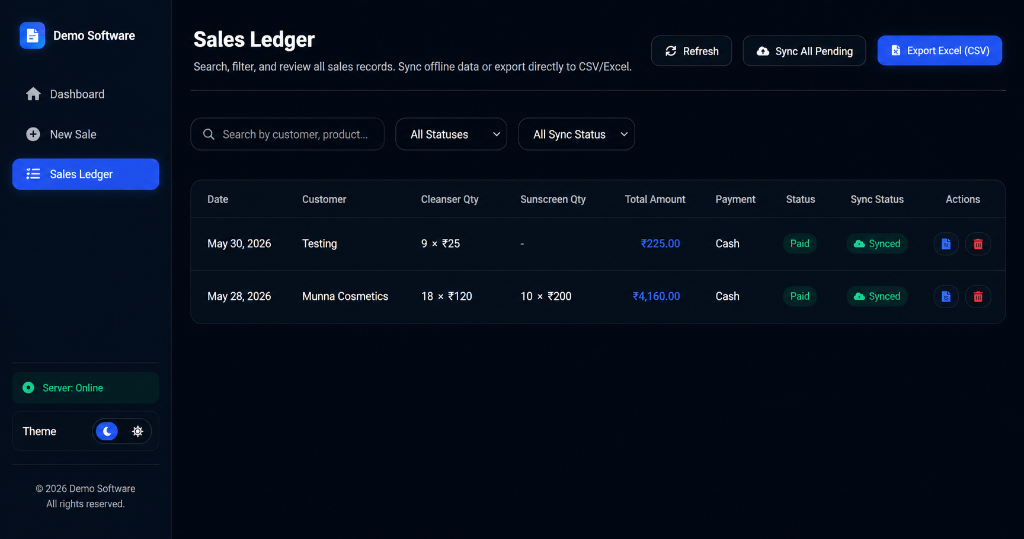Click the Sync Status column header
Image resolution: width=1024 pixels, height=539 pixels.
point(877,199)
